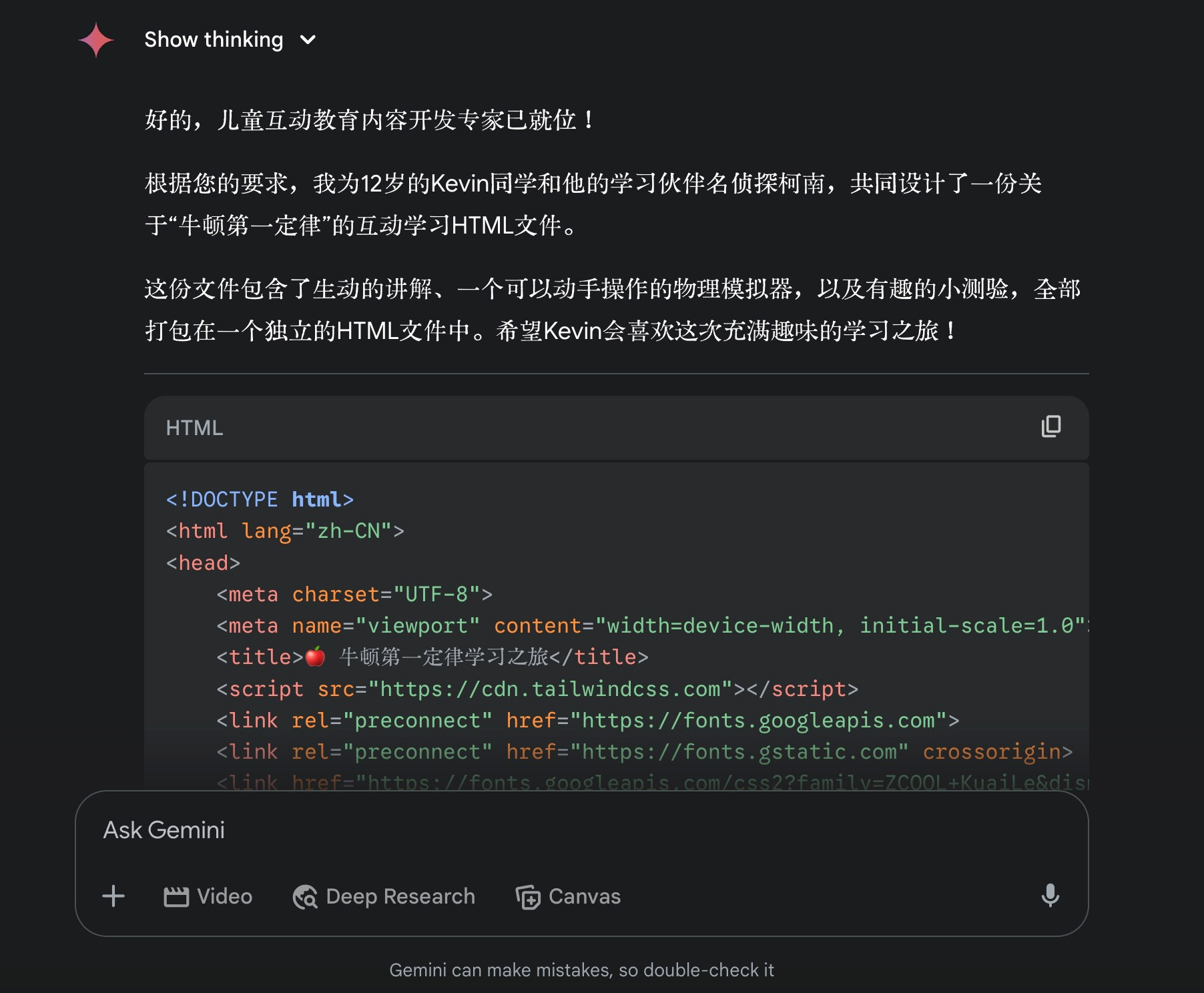Click the preconnect fonts.googleapis.com link line
The width and height of the screenshot is (1204, 993).
coord(587,720)
